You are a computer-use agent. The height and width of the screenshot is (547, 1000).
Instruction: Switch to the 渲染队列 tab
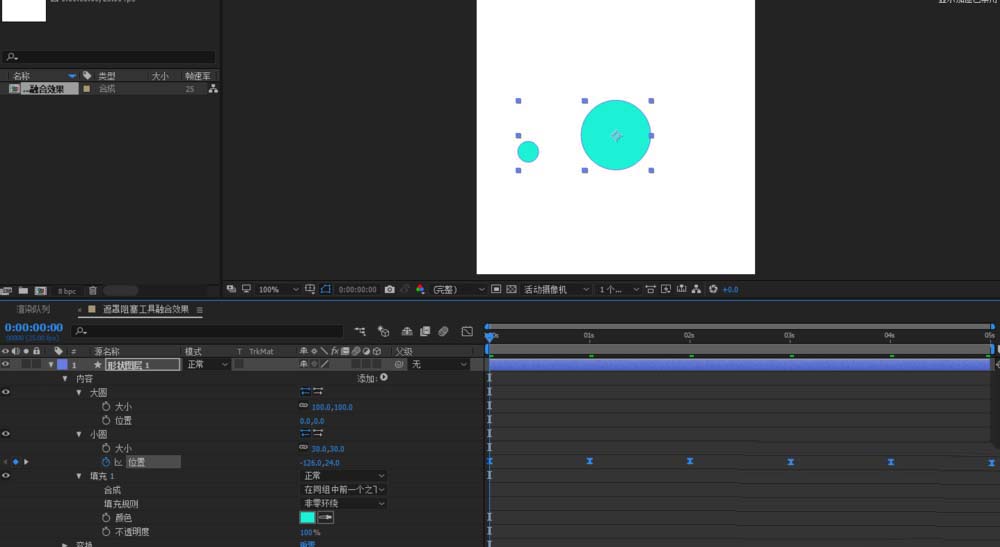(33, 310)
